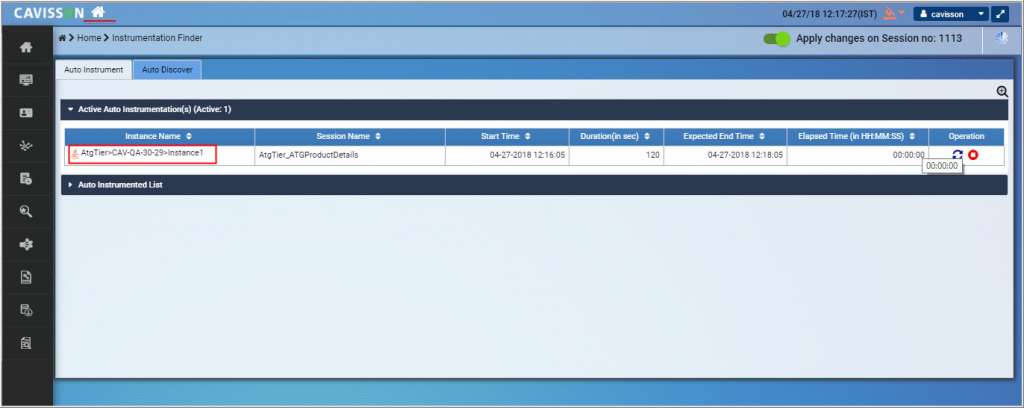Toggle Apply changes on Session switch
Image resolution: width=1024 pixels, height=408 pixels.
(776, 39)
